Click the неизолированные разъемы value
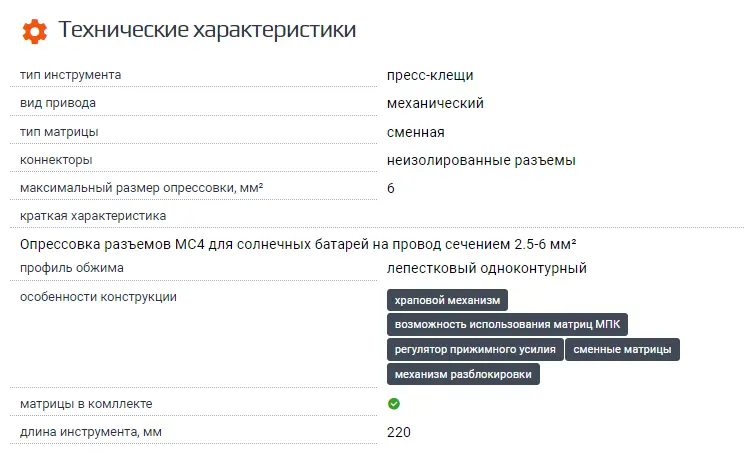Image resolution: width=754 pixels, height=472 pixels. (481, 160)
